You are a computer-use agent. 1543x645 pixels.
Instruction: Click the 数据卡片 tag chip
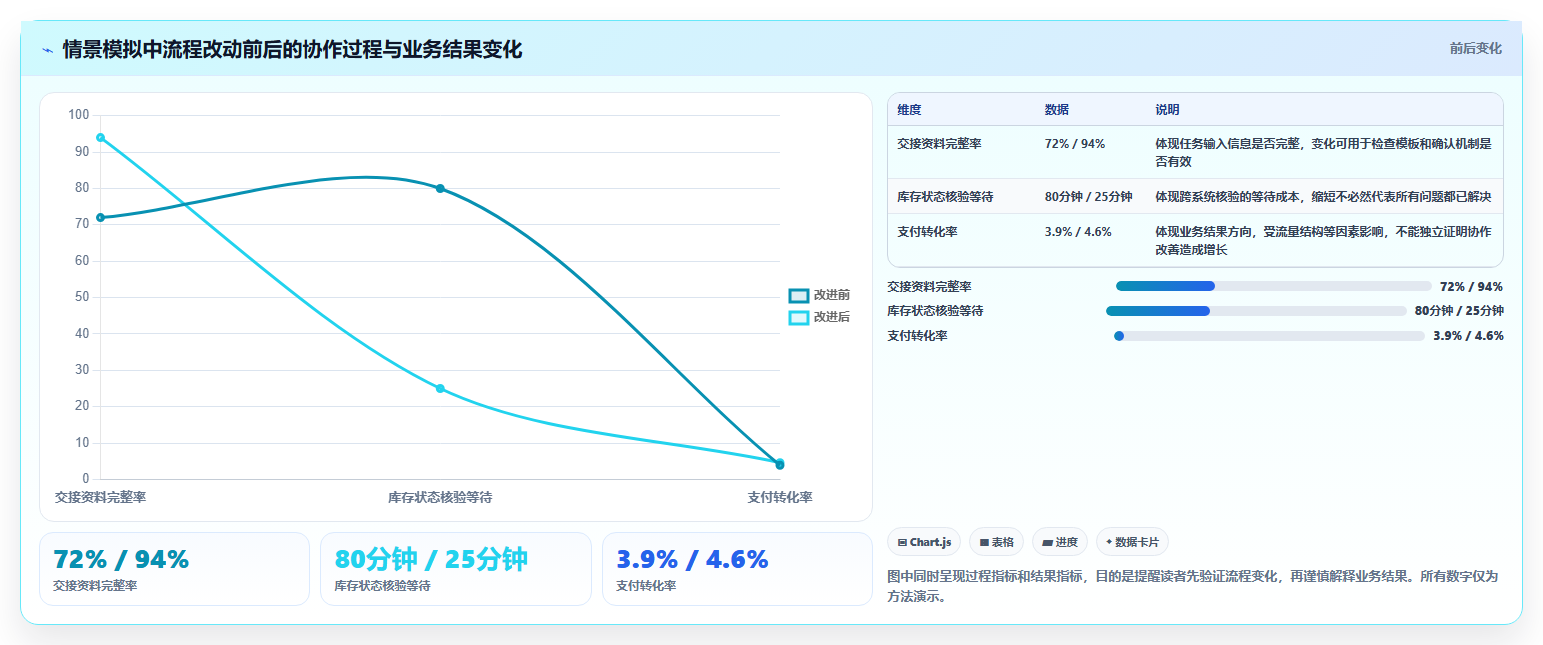click(x=1132, y=542)
